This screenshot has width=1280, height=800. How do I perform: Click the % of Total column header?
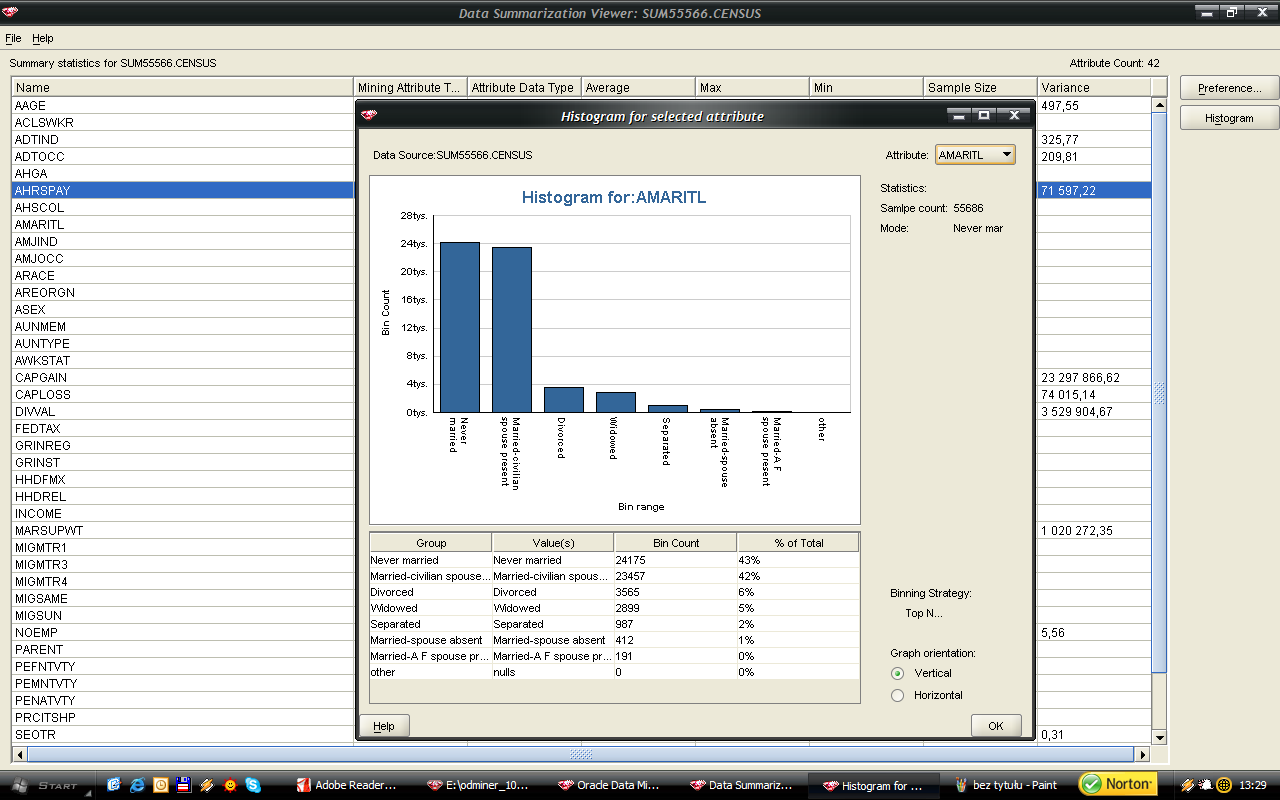[x=798, y=543]
